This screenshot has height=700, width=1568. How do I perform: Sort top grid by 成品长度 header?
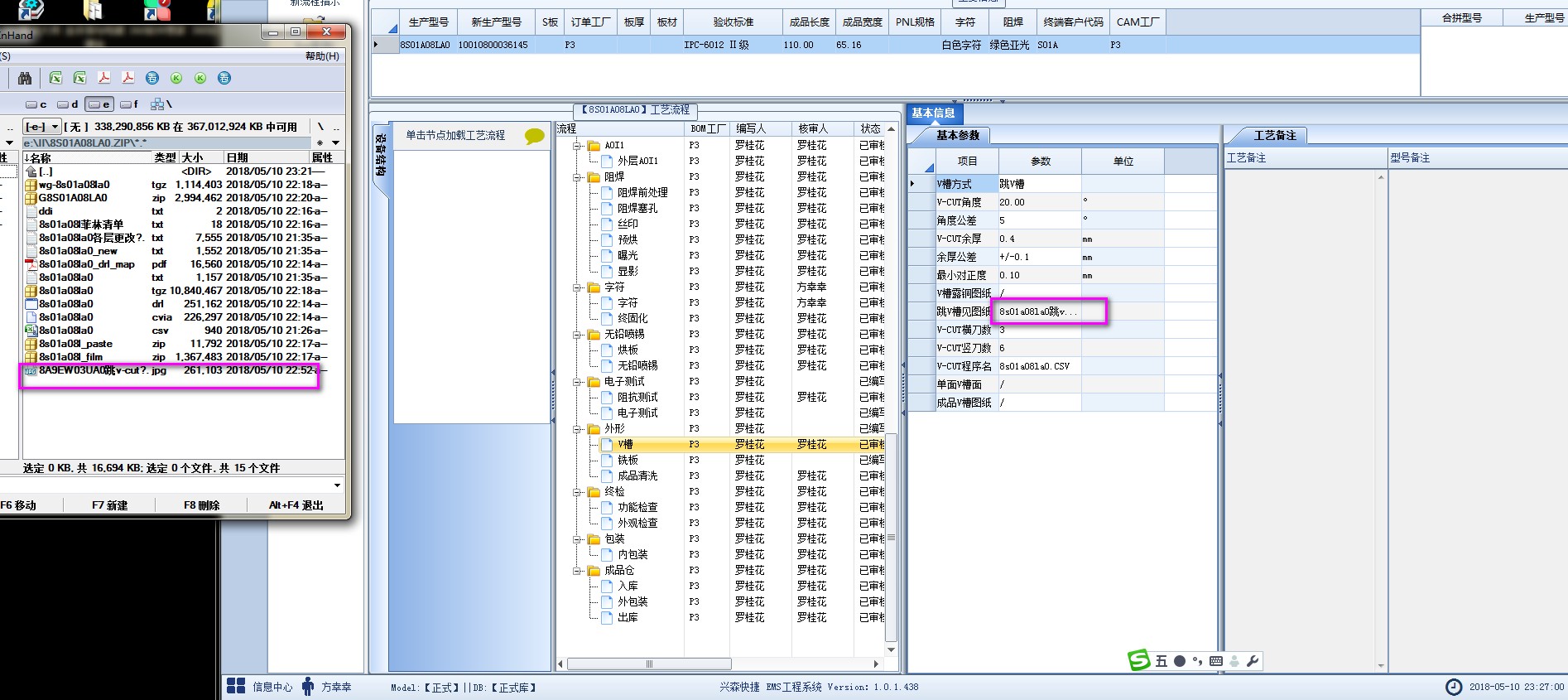tap(809, 22)
